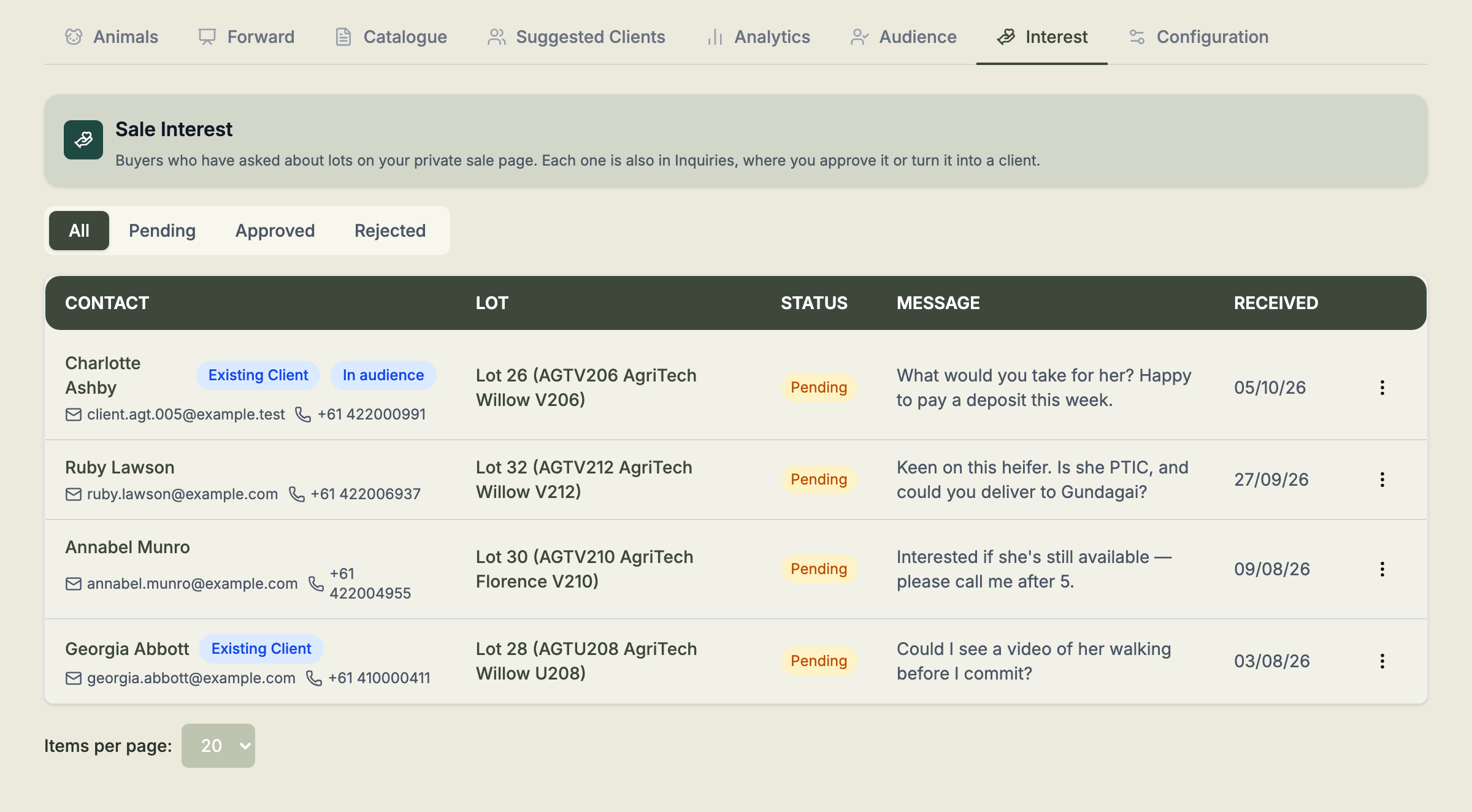Image resolution: width=1472 pixels, height=812 pixels.
Task: Click phone icon beside +61 422000991
Action: tap(303, 415)
